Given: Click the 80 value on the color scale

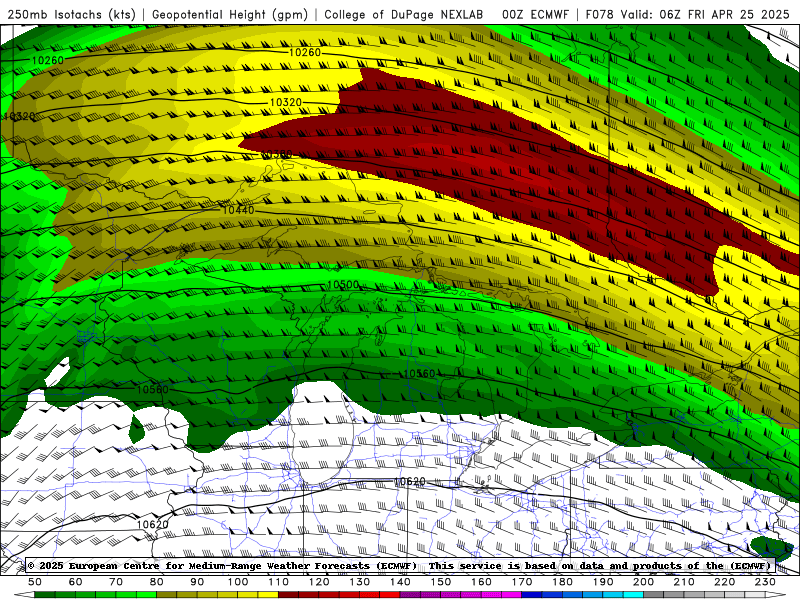Looking at the screenshot, I should (x=157, y=582).
